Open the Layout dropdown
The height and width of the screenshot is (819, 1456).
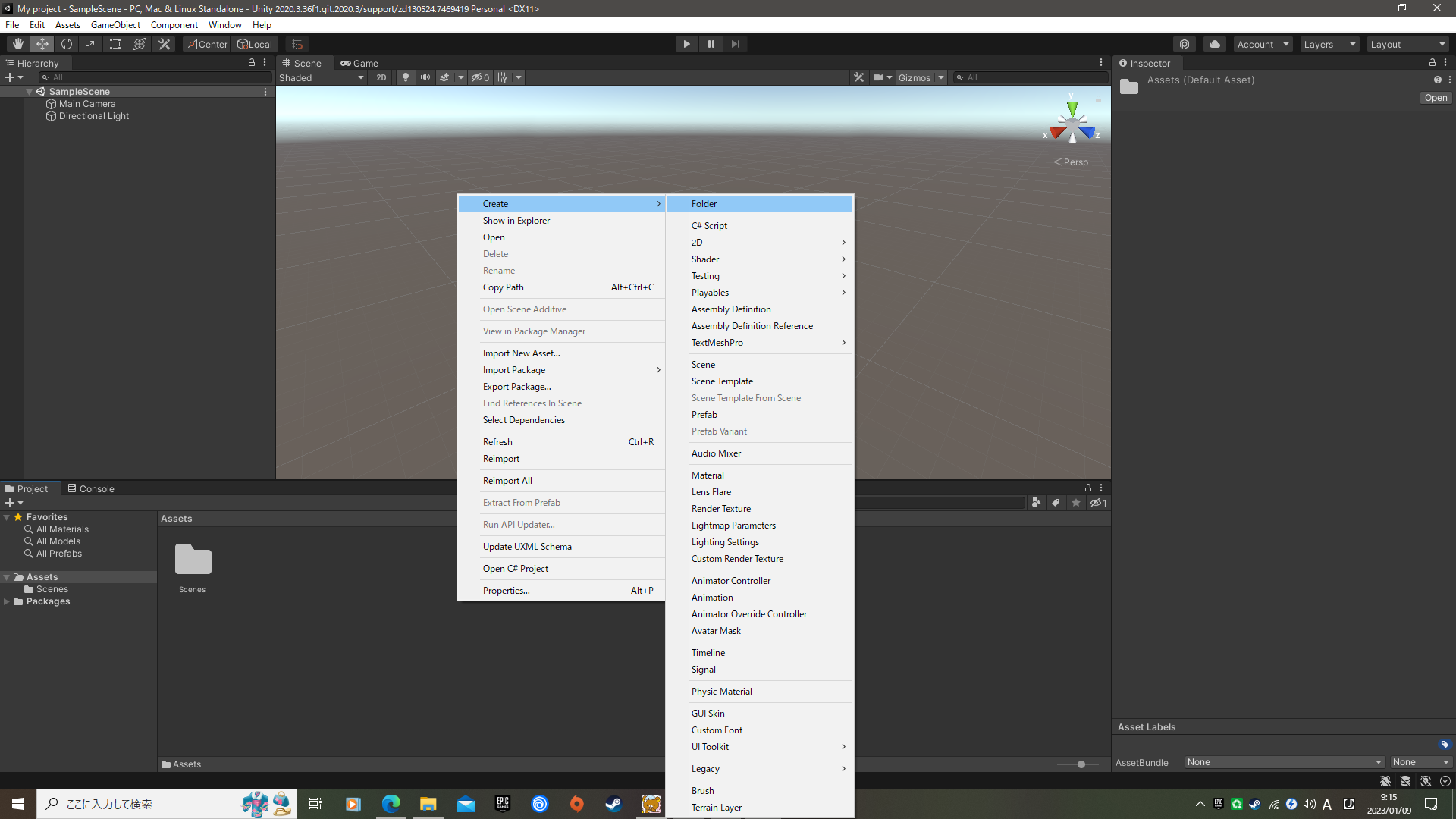[1408, 44]
